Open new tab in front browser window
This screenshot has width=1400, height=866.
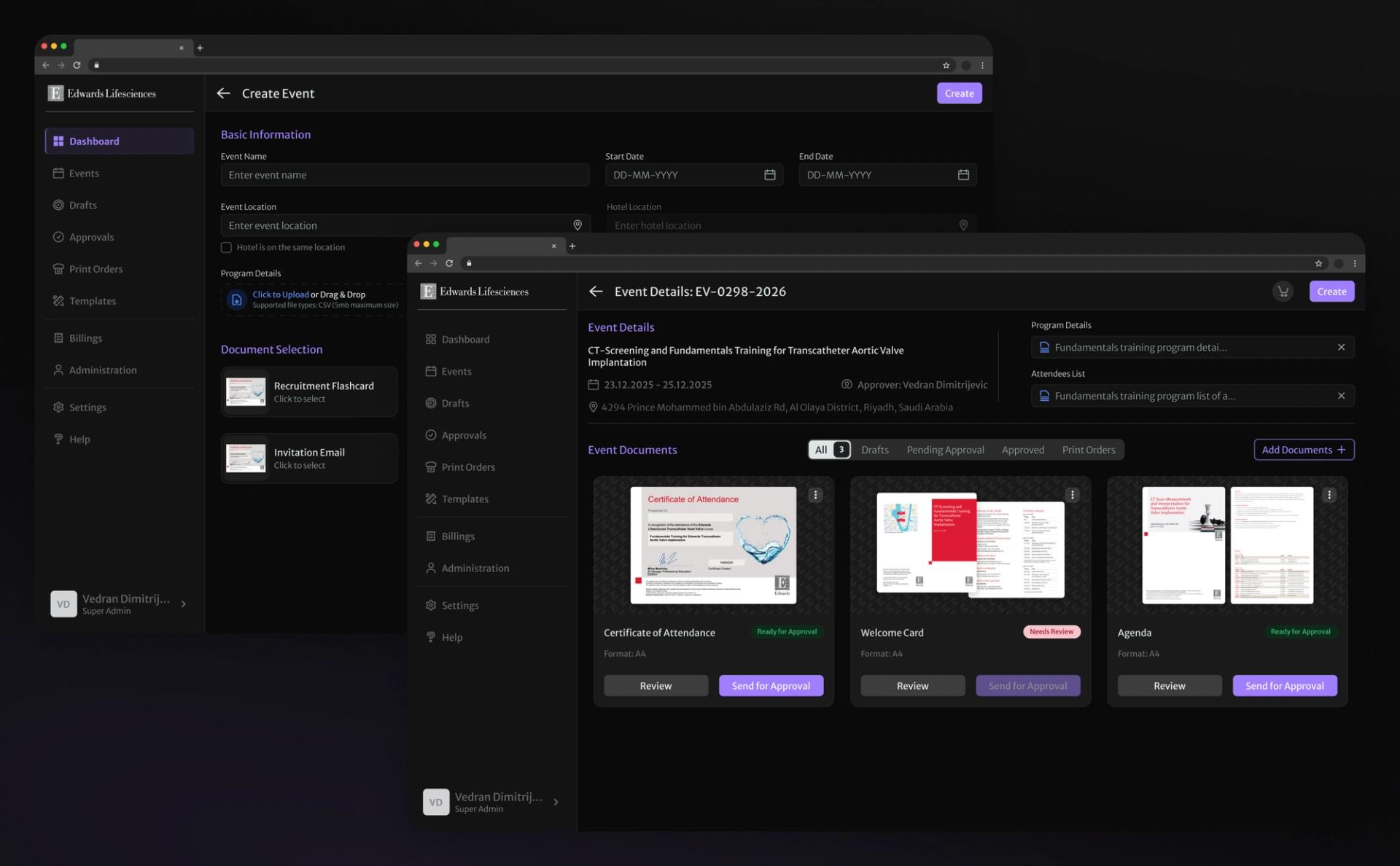572,246
